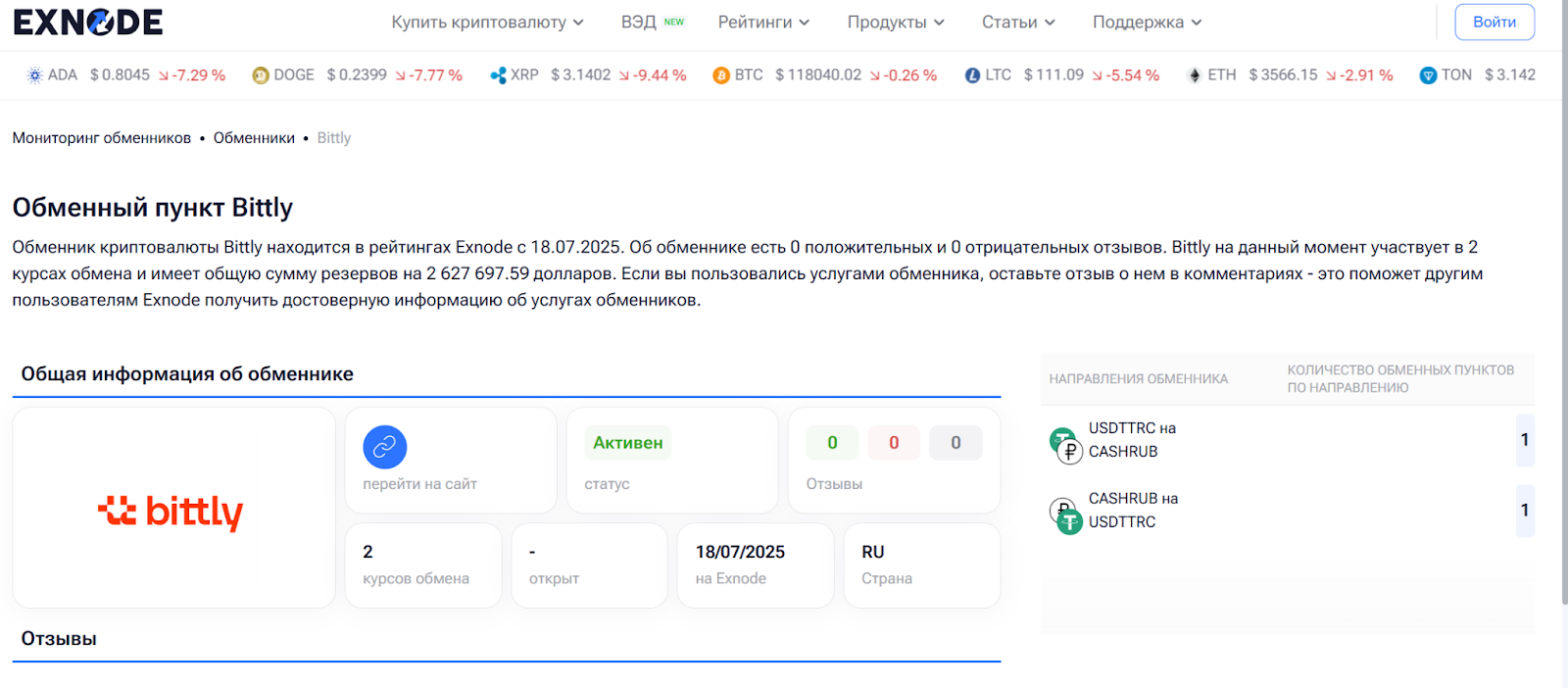Click the Активен status badge
The image size is (1568, 688).
tap(627, 443)
